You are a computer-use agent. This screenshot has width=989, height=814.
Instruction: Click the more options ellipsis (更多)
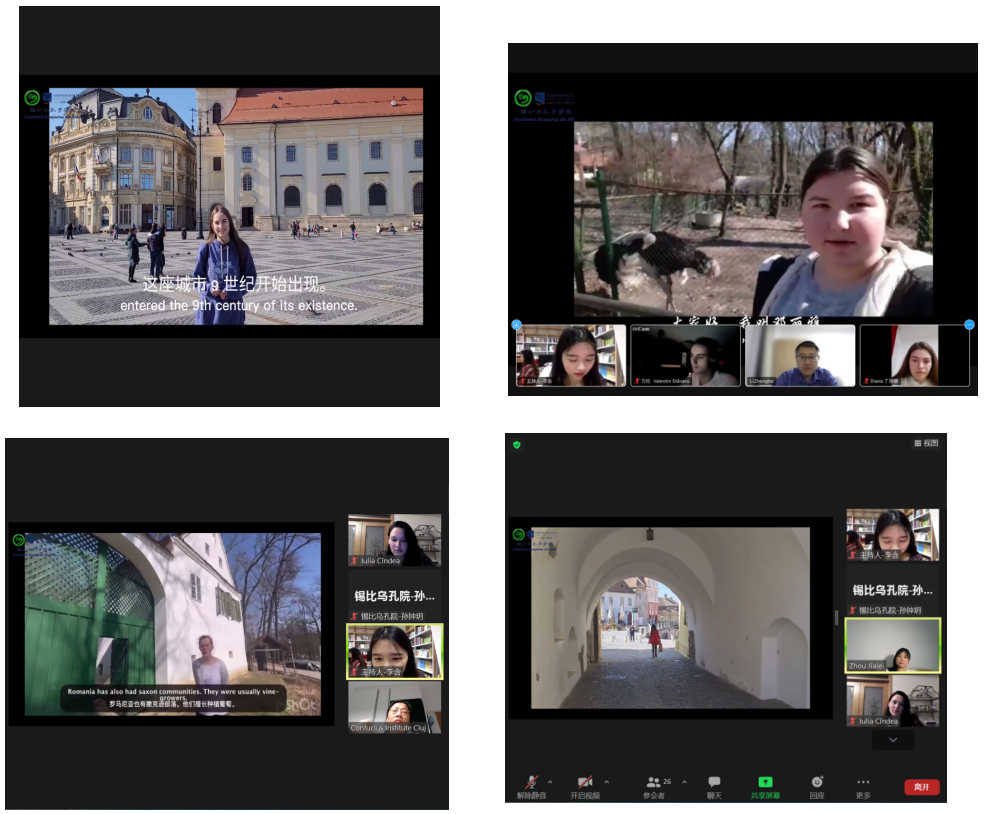coord(863,782)
